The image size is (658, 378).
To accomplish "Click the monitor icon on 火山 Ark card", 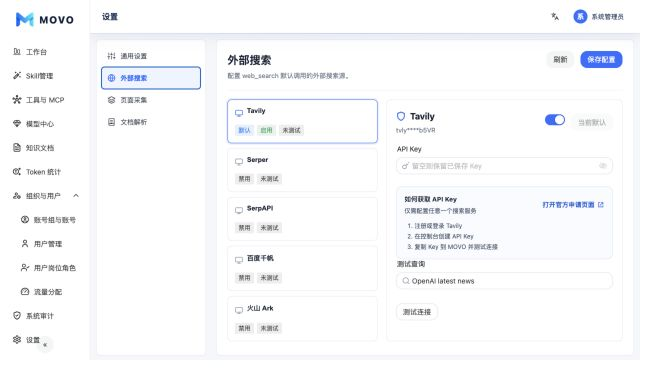I will click(x=239, y=310).
